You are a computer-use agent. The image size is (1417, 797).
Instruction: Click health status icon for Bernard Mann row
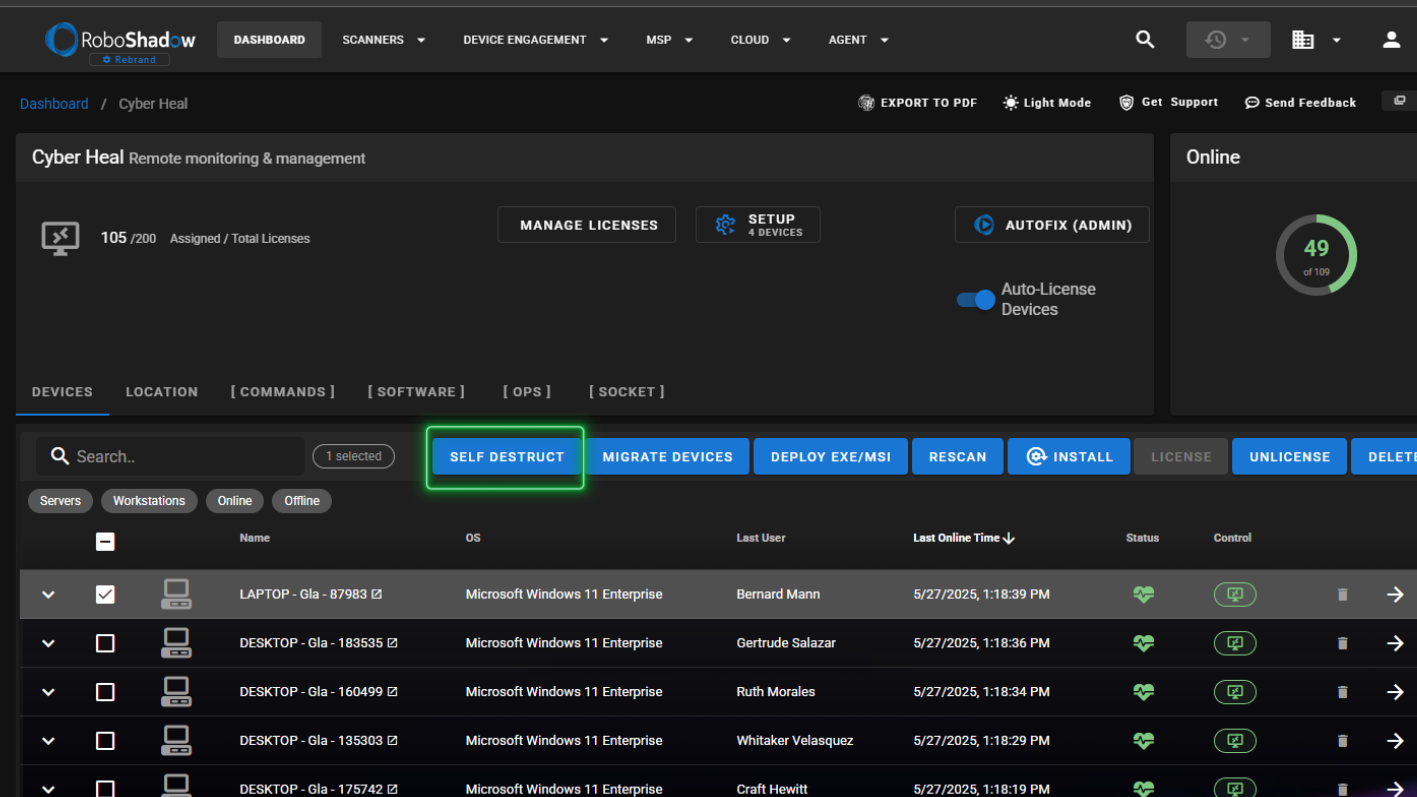click(x=1144, y=594)
